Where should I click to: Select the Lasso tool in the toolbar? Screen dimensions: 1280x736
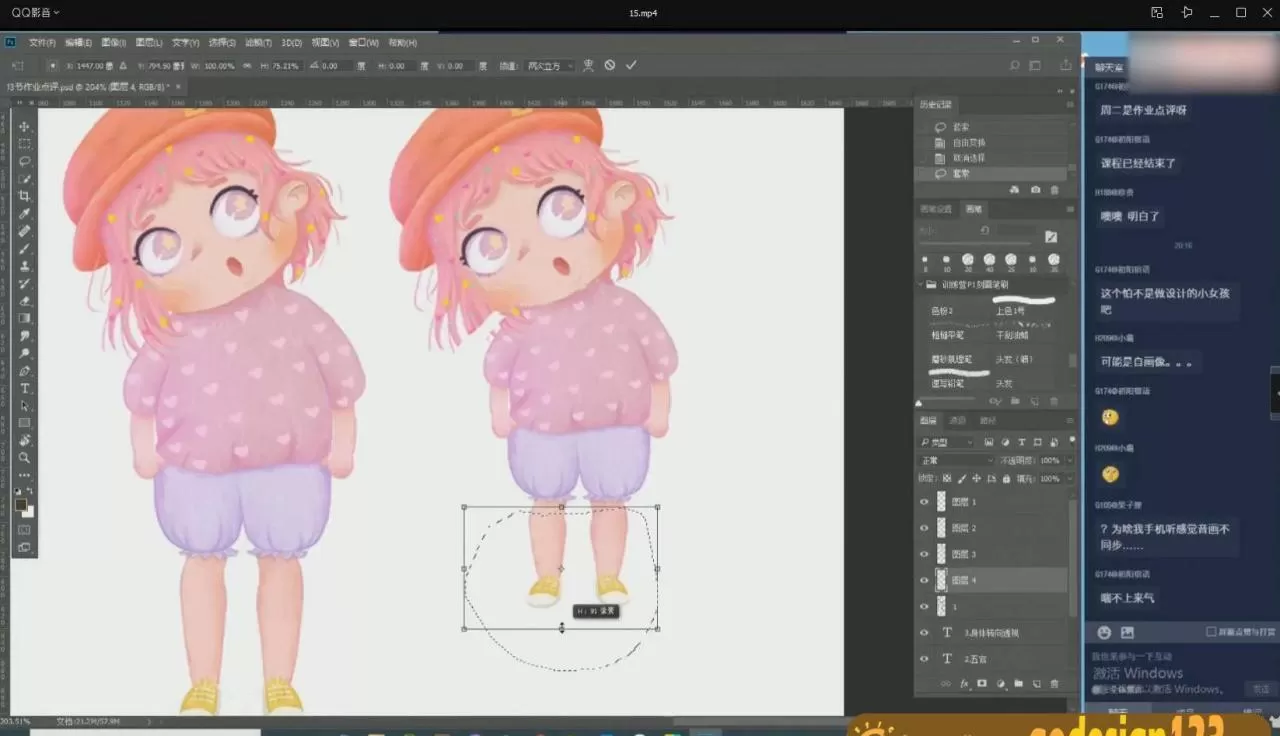pos(25,161)
